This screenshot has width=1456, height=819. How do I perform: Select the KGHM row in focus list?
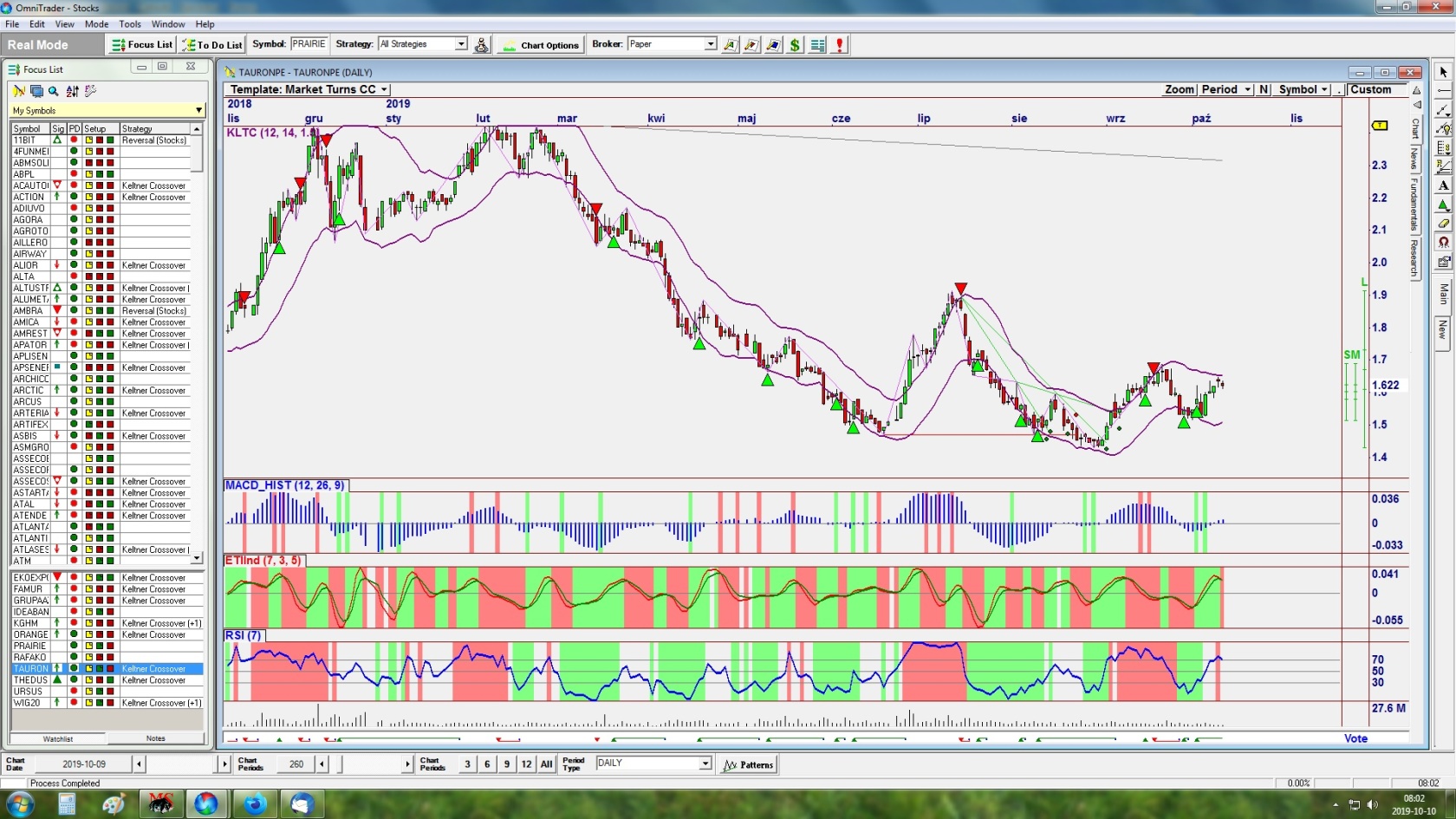pyautogui.click(x=107, y=623)
